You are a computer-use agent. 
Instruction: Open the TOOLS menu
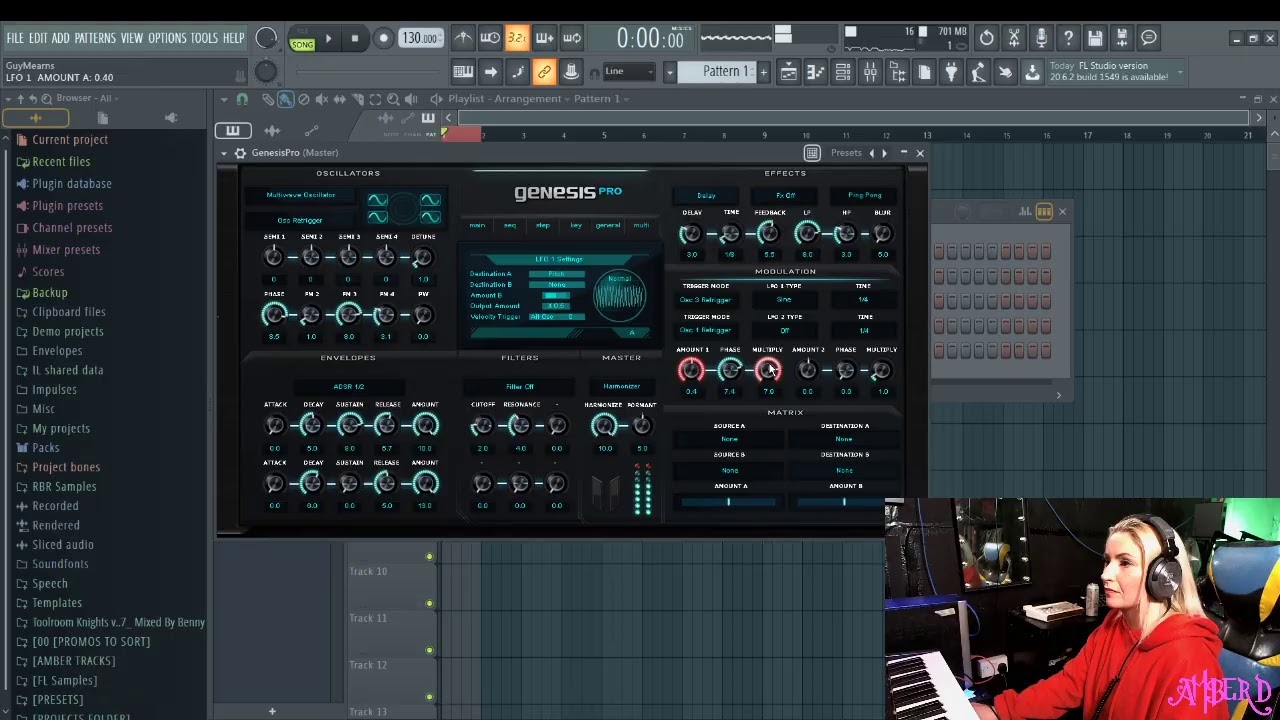pos(204,38)
